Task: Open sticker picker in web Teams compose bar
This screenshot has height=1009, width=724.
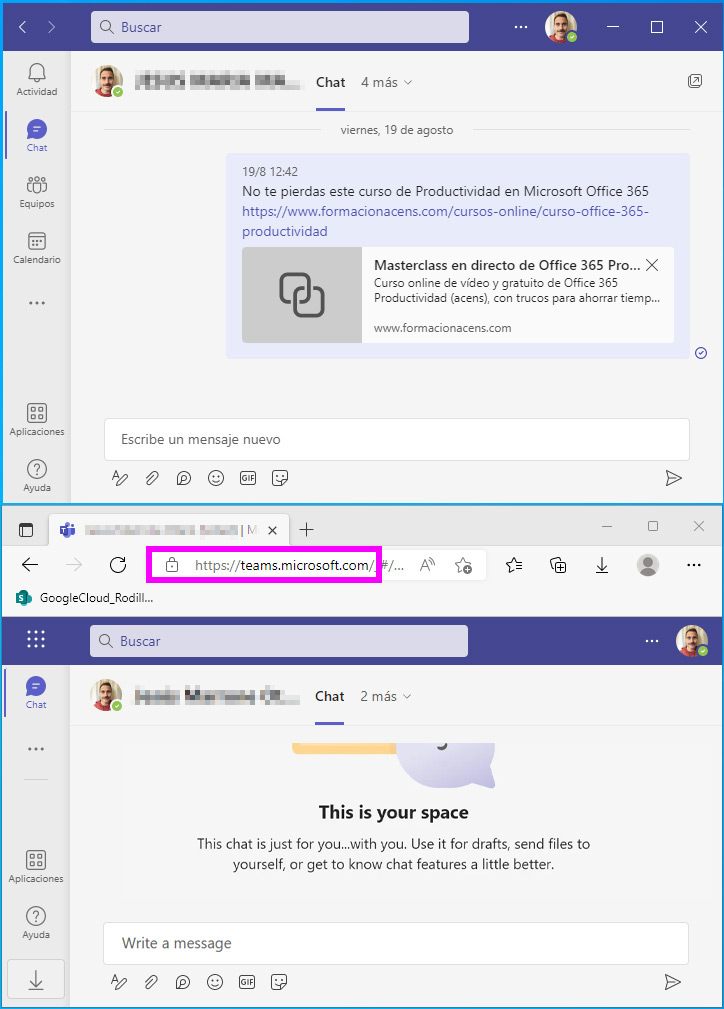Action: coord(279,982)
